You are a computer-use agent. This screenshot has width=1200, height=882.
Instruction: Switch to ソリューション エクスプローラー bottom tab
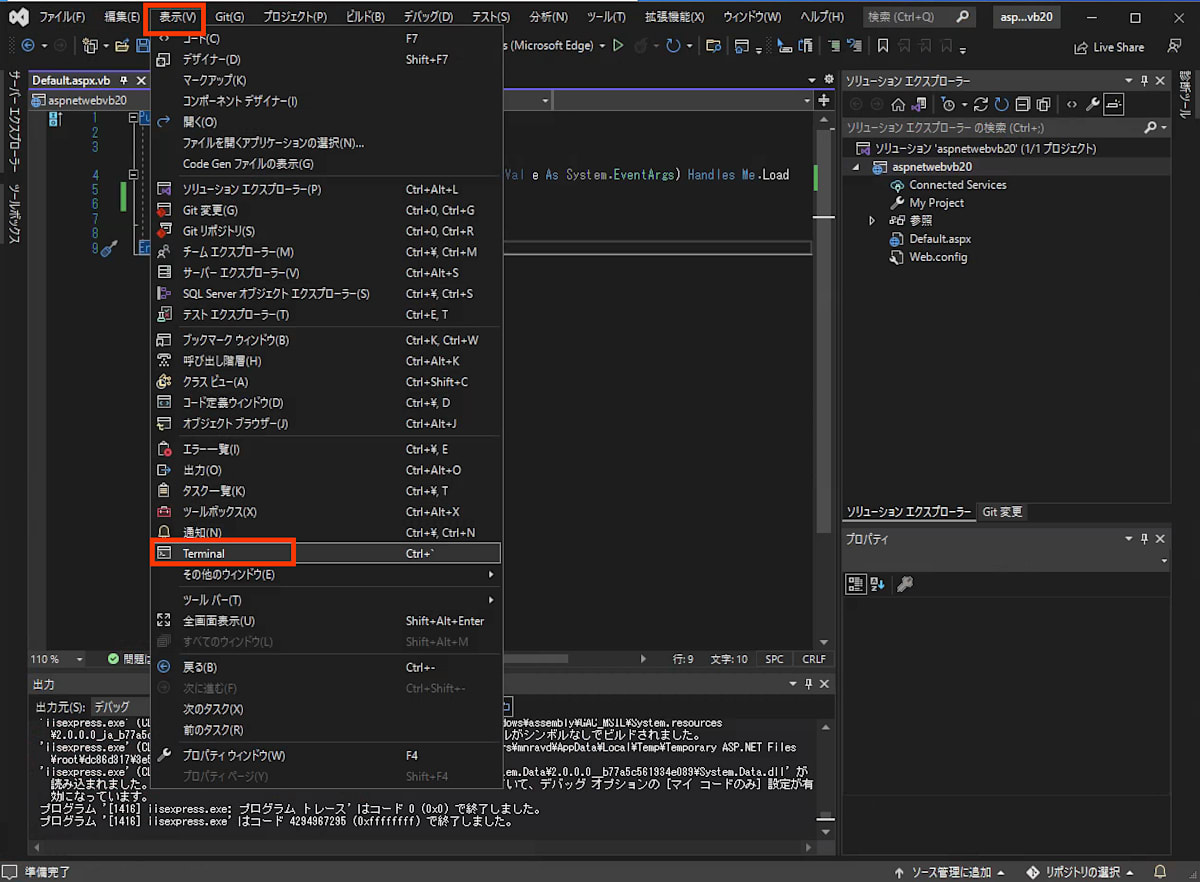(909, 512)
